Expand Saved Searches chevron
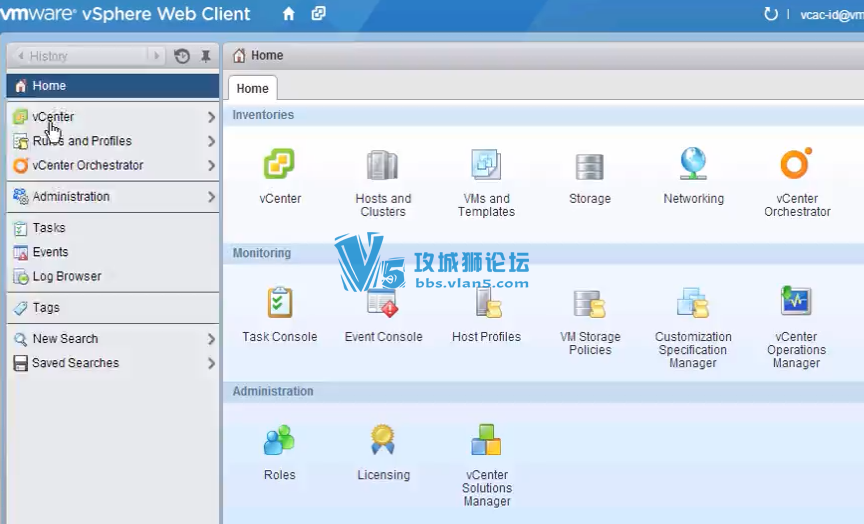 (211, 363)
